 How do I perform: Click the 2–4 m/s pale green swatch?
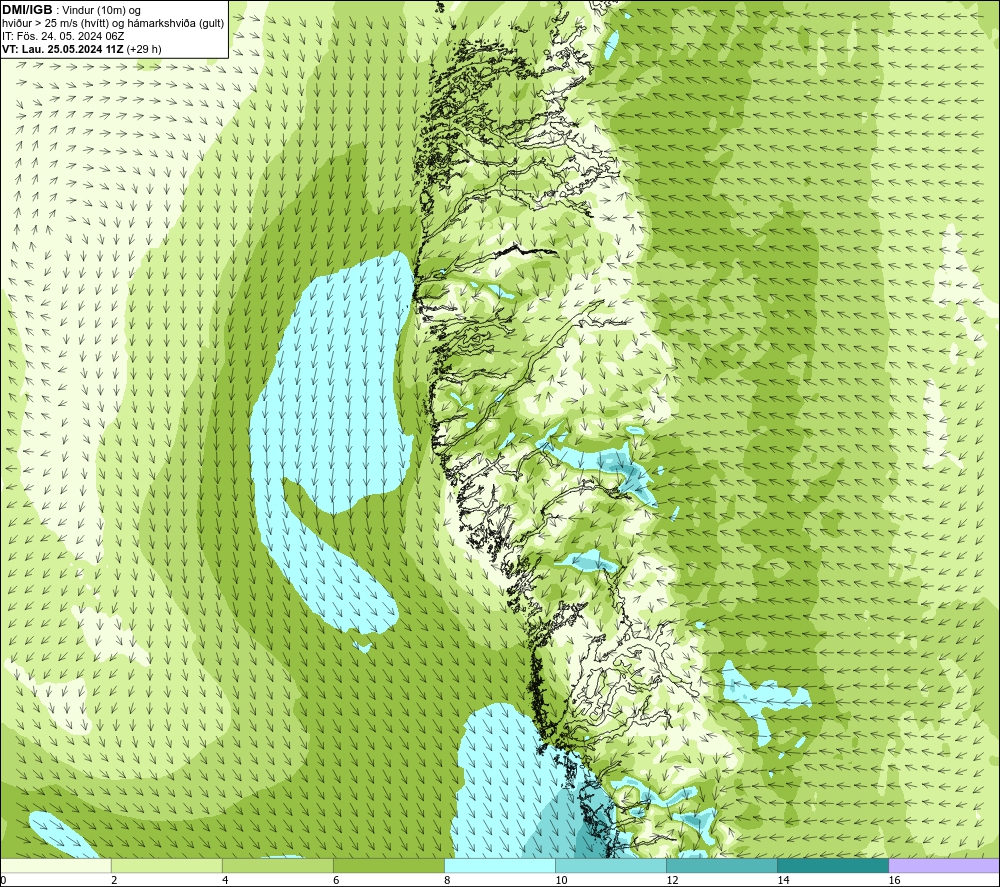166,865
